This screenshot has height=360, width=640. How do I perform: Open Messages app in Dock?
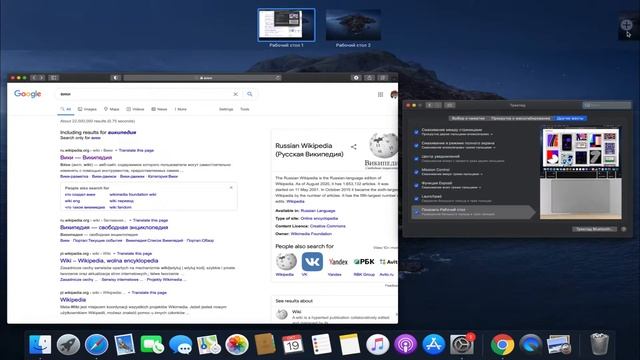[180, 344]
